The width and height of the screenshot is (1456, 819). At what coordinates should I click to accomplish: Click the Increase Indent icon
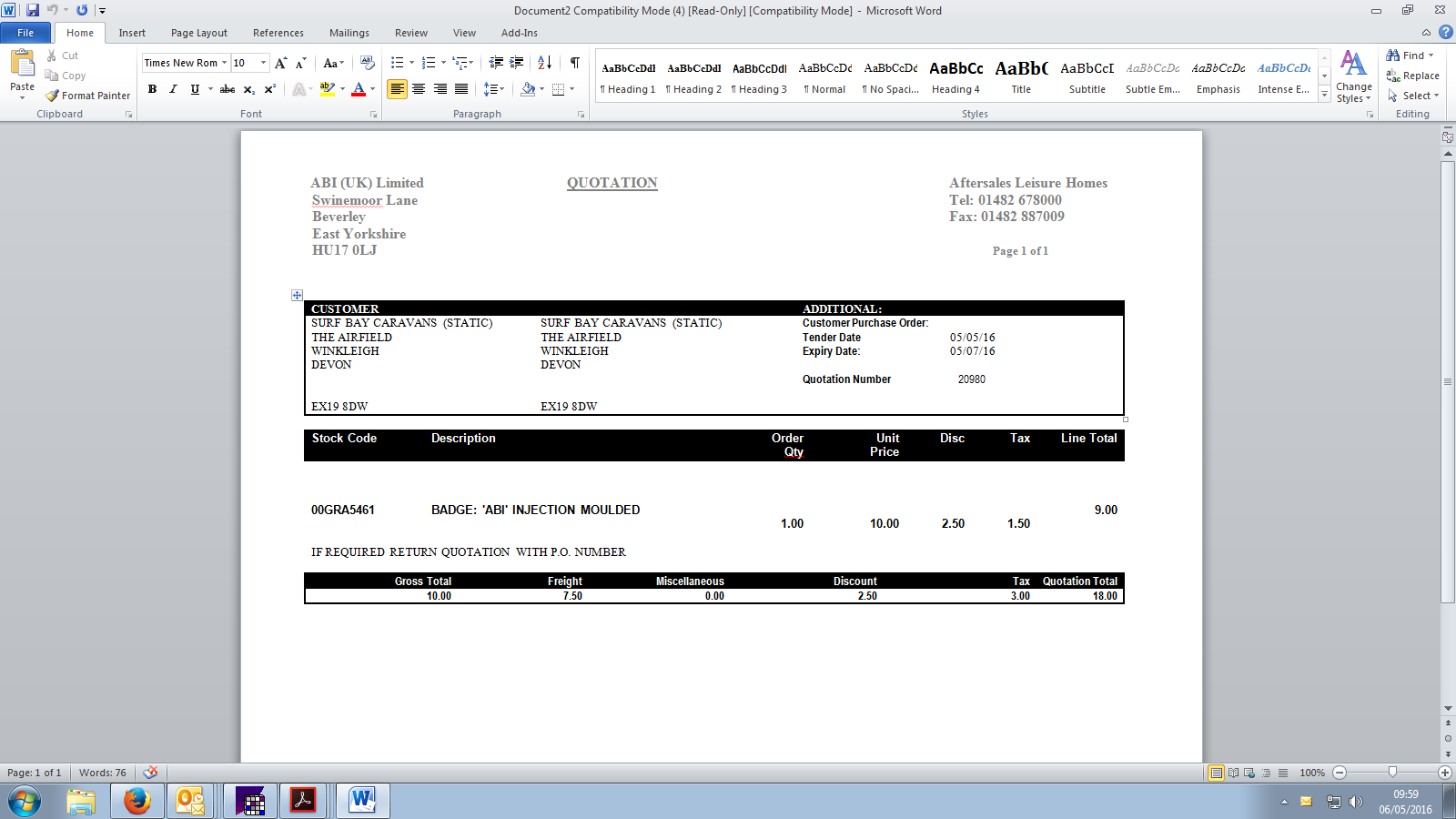(517, 63)
